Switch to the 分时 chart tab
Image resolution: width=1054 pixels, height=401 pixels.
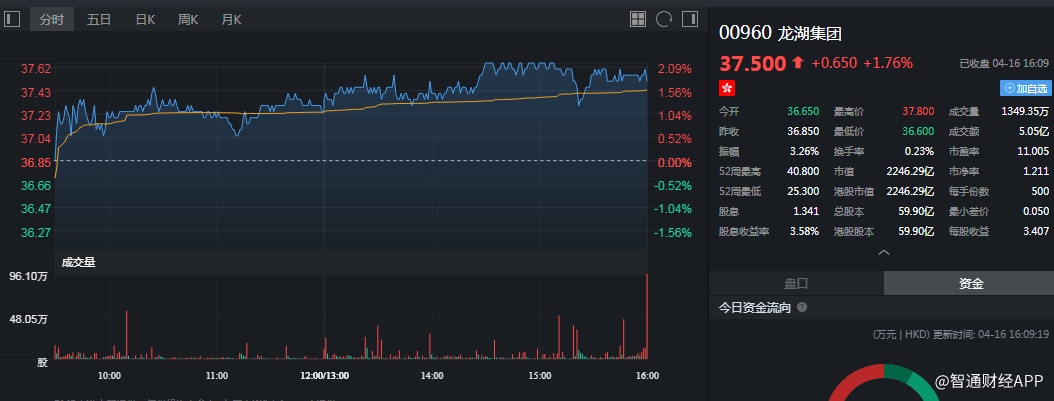click(x=50, y=19)
